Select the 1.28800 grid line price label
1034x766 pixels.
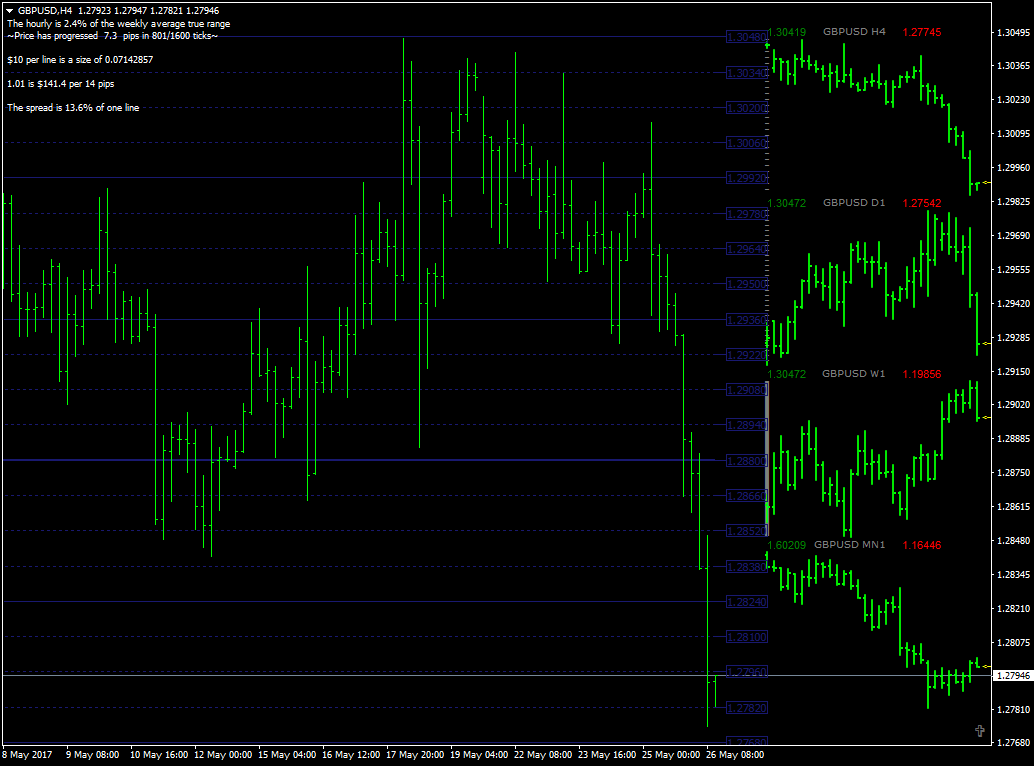click(x=746, y=461)
